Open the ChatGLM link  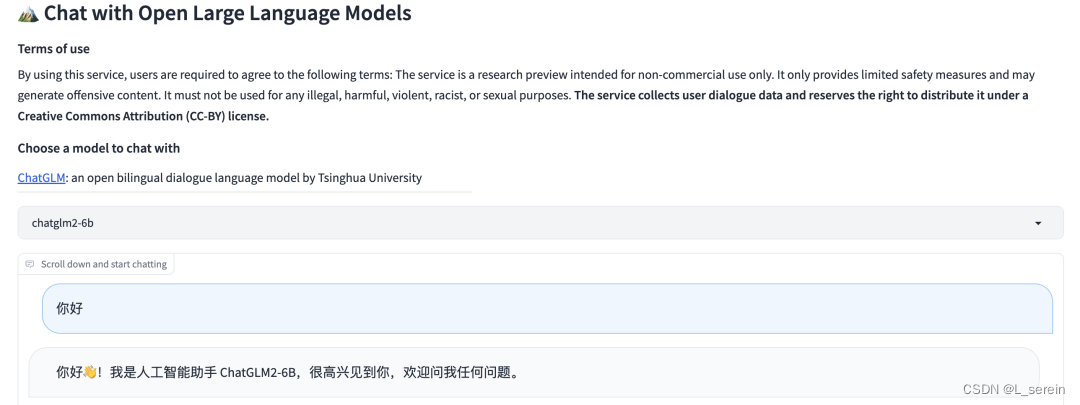41,178
